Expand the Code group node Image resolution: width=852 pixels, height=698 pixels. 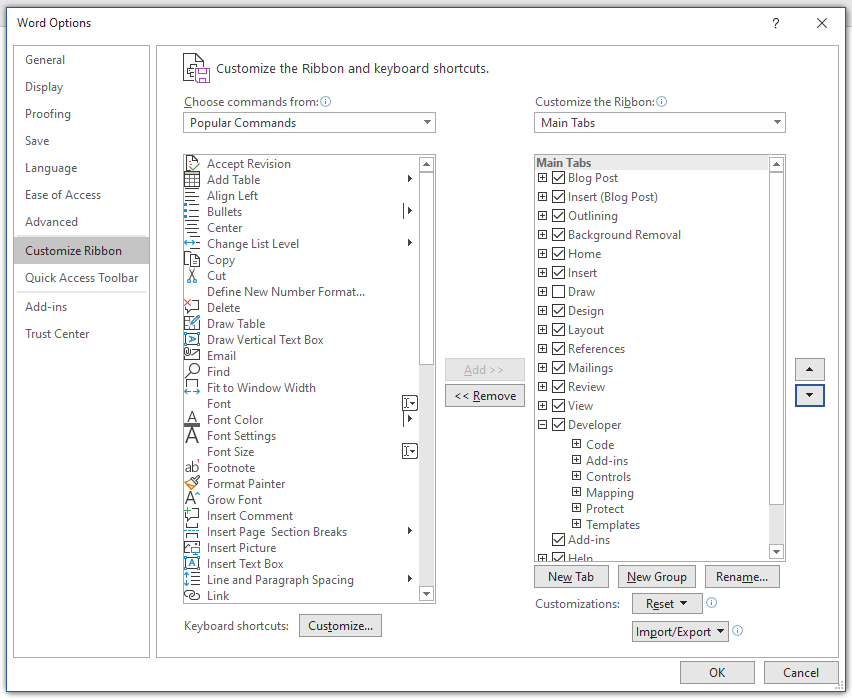point(577,444)
